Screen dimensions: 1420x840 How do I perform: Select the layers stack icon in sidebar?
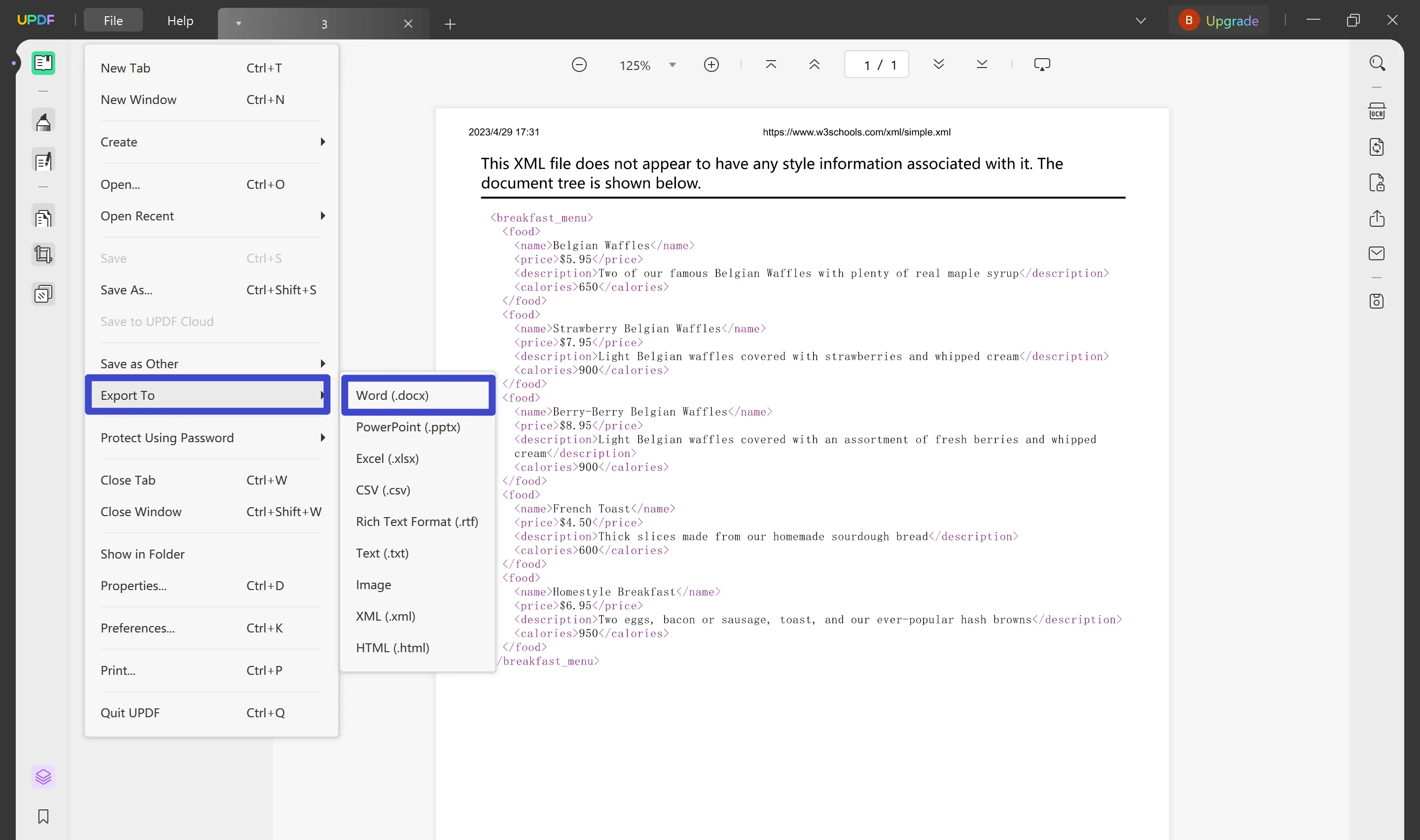tap(43, 776)
